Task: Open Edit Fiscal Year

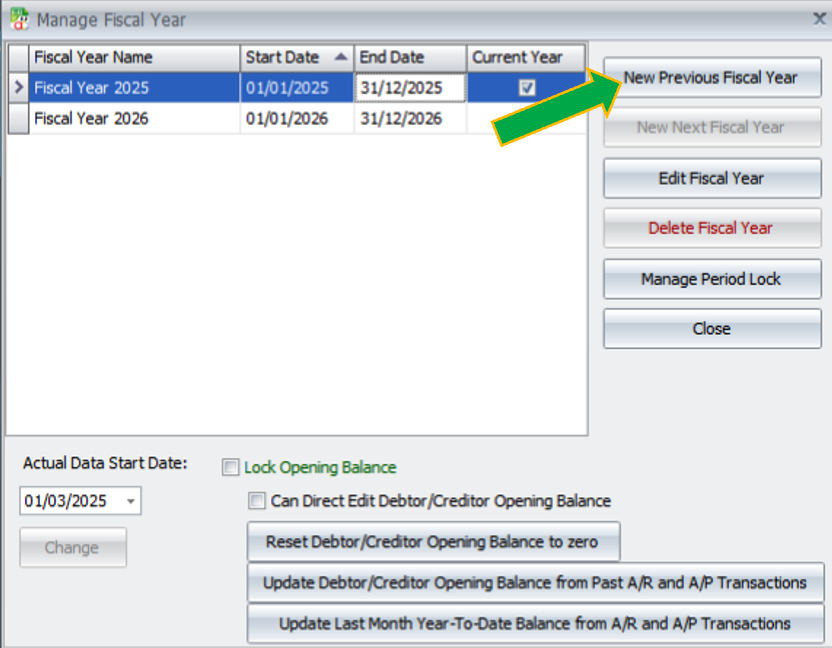Action: [711, 178]
